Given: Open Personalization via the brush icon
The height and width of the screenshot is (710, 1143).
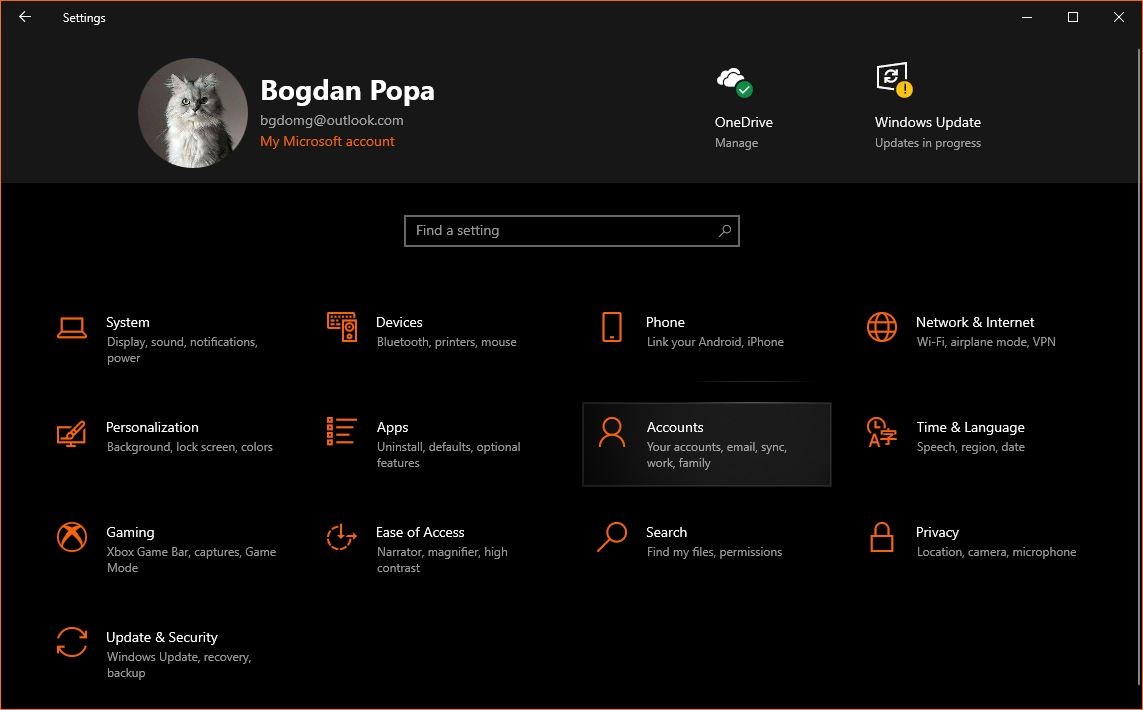Looking at the screenshot, I should coord(71,432).
